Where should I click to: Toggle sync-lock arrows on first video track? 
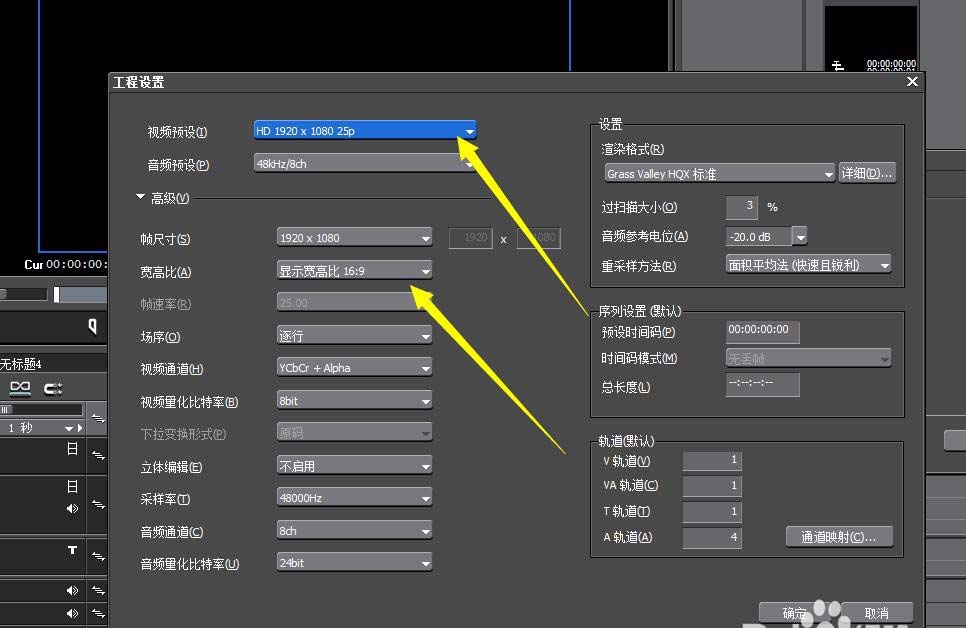click(x=98, y=455)
